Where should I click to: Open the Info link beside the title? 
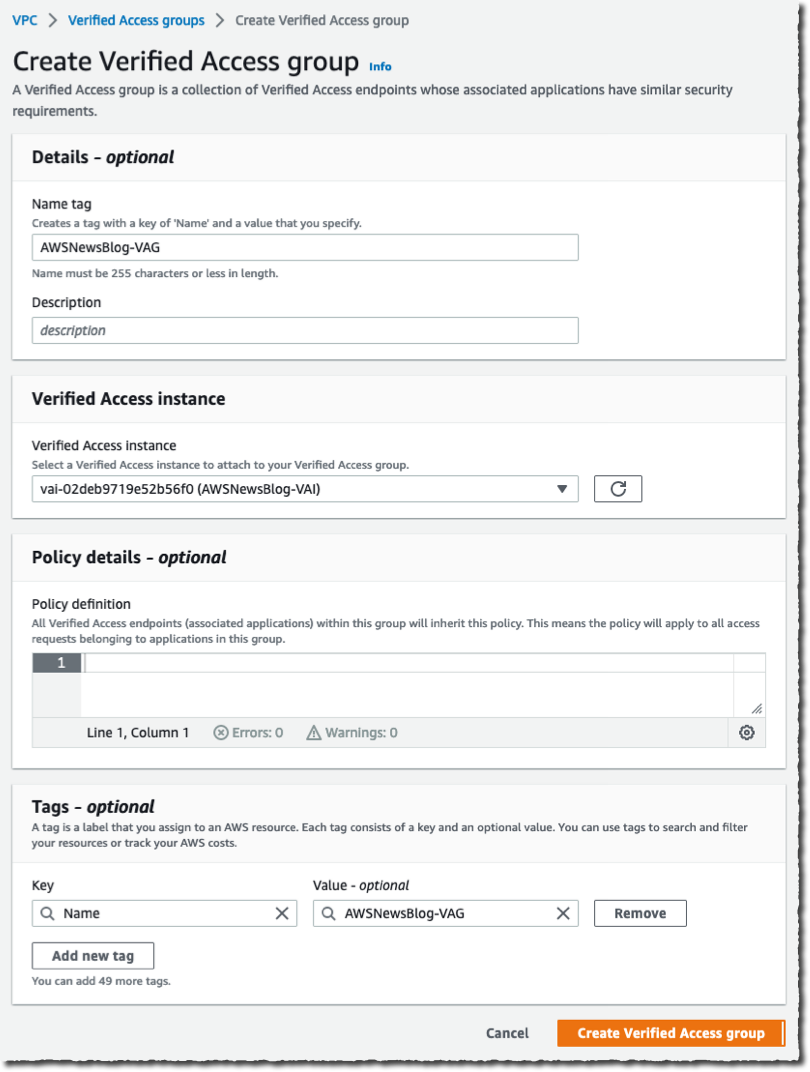pyautogui.click(x=380, y=66)
